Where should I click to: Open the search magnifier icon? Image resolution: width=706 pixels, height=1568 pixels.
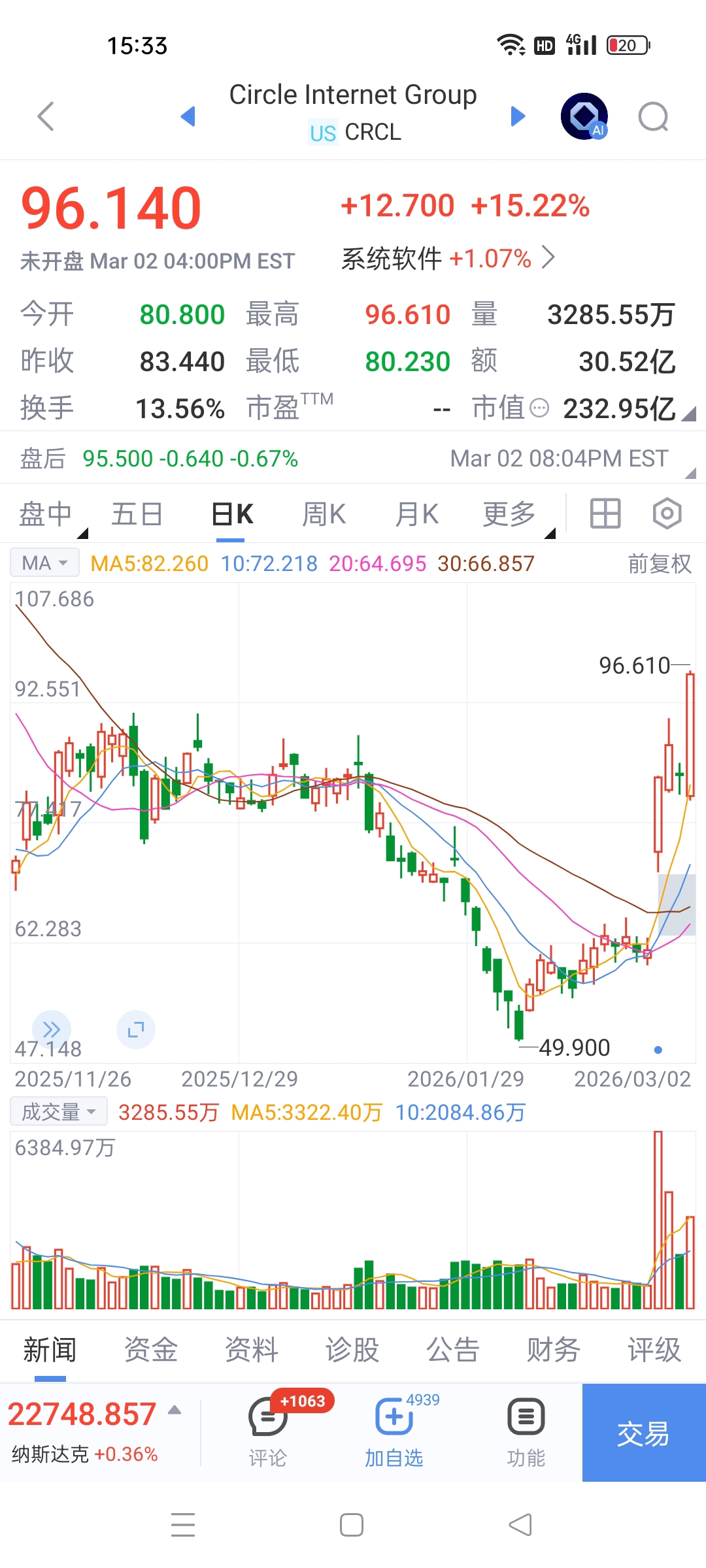point(653,117)
